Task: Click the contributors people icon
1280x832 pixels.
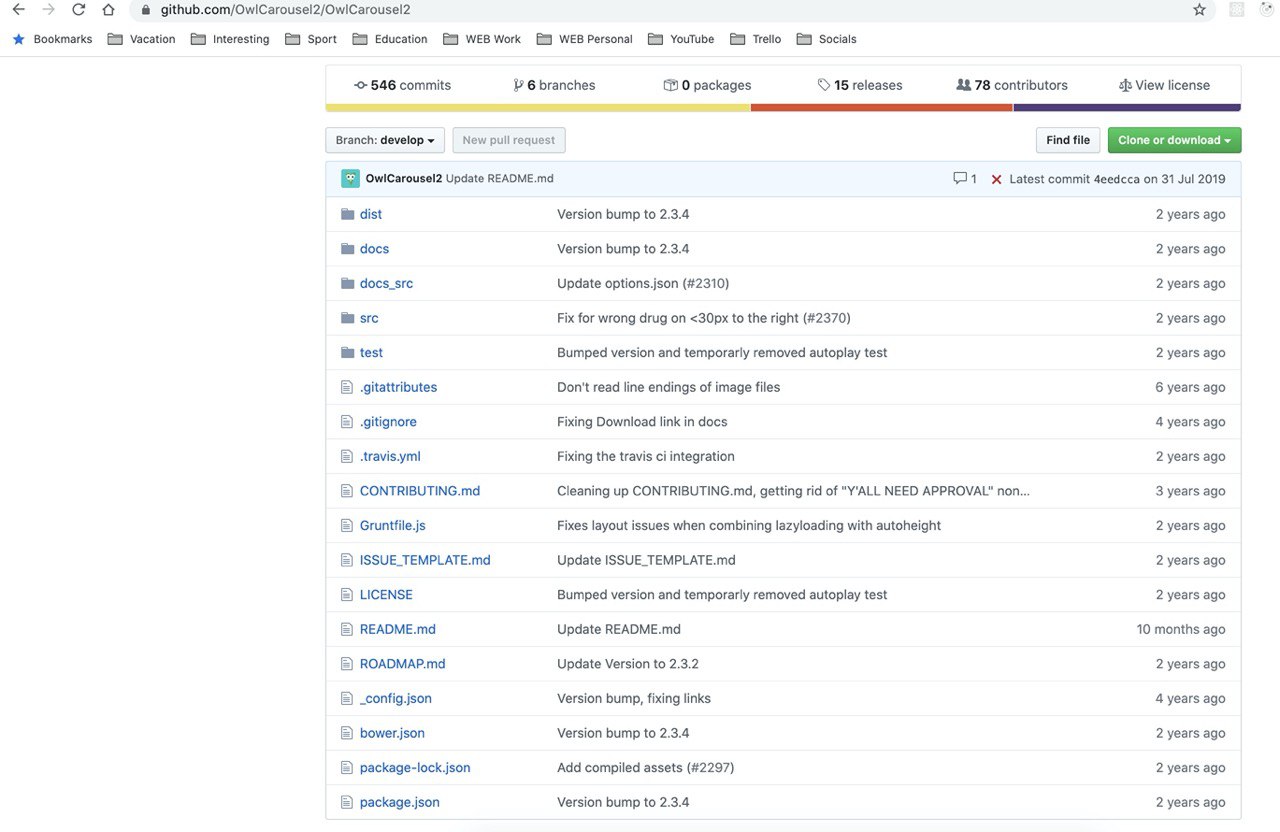Action: 964,85
